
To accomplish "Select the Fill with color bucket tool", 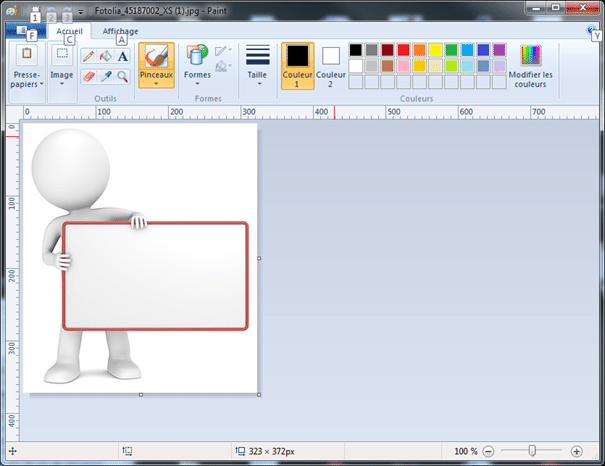I will coord(105,57).
